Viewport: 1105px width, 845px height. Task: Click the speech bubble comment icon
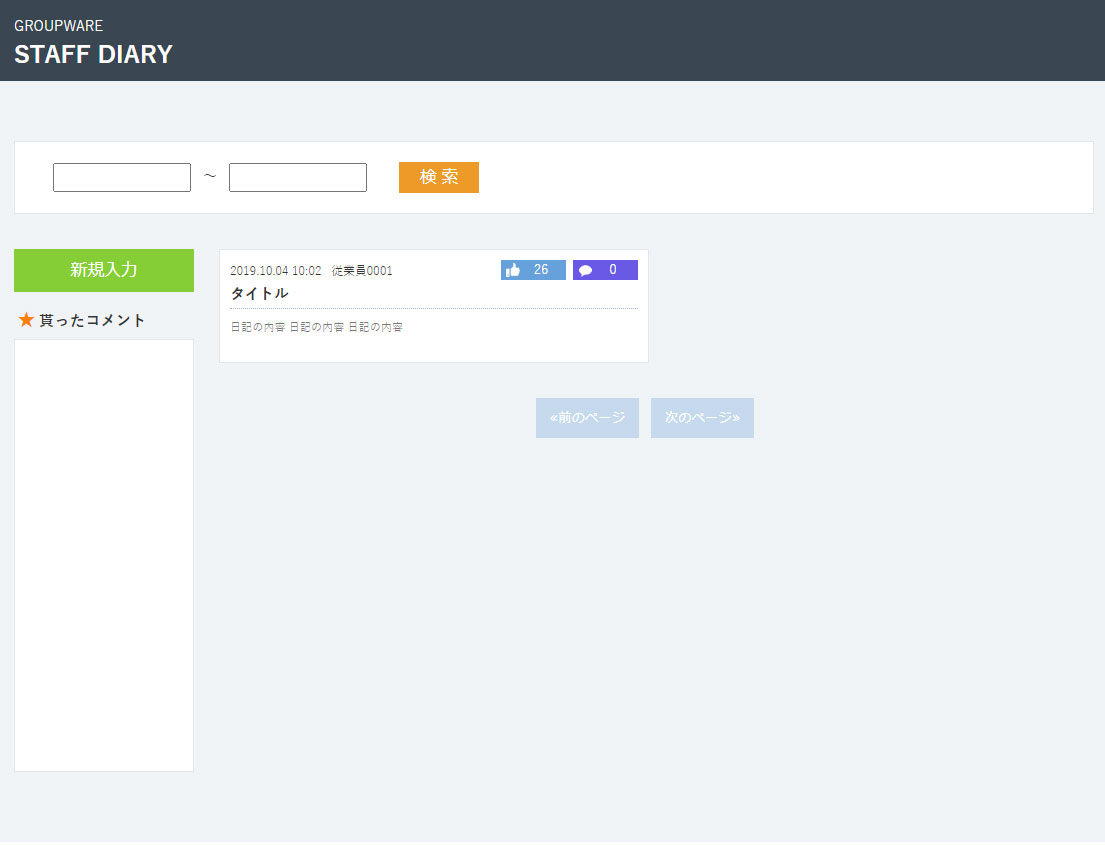pyautogui.click(x=586, y=270)
